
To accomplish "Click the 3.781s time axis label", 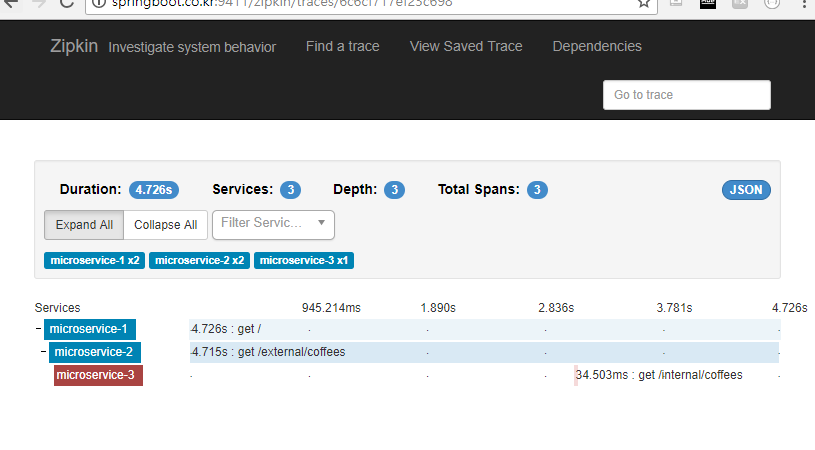I will (674, 308).
